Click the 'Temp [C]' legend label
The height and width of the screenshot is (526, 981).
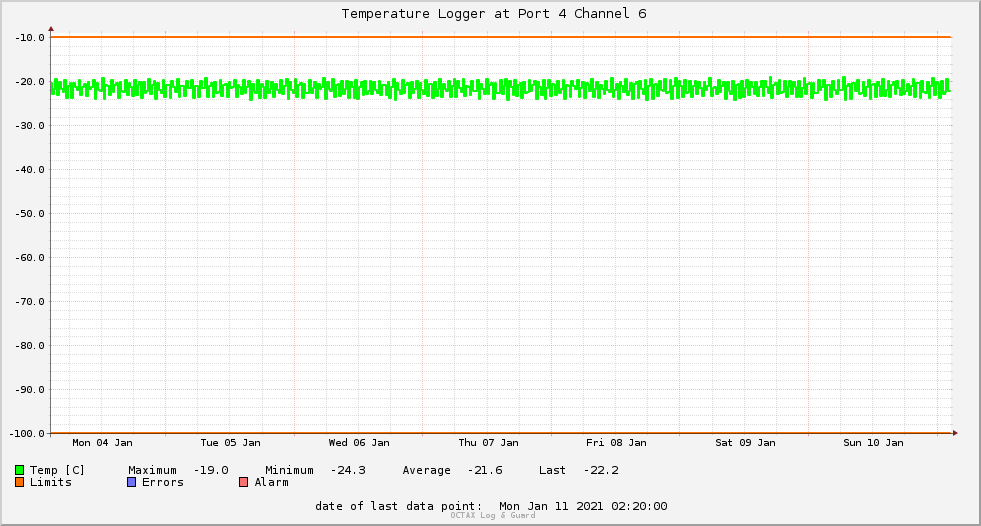57,470
